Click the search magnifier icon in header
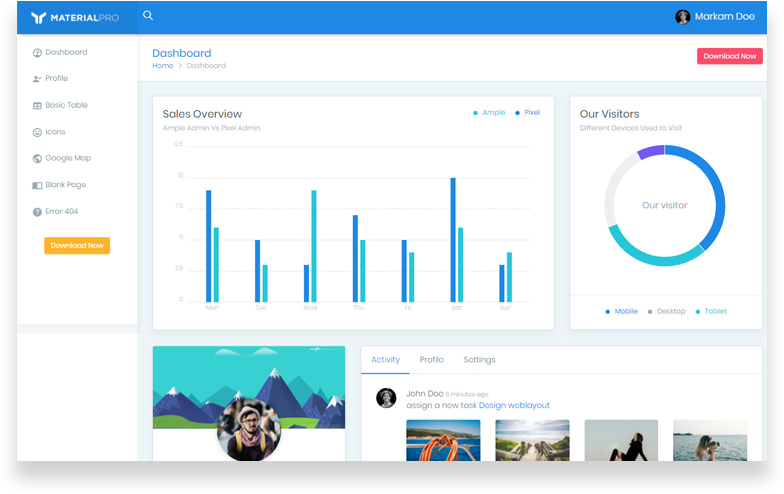This screenshot has height=494, width=784. 148,16
